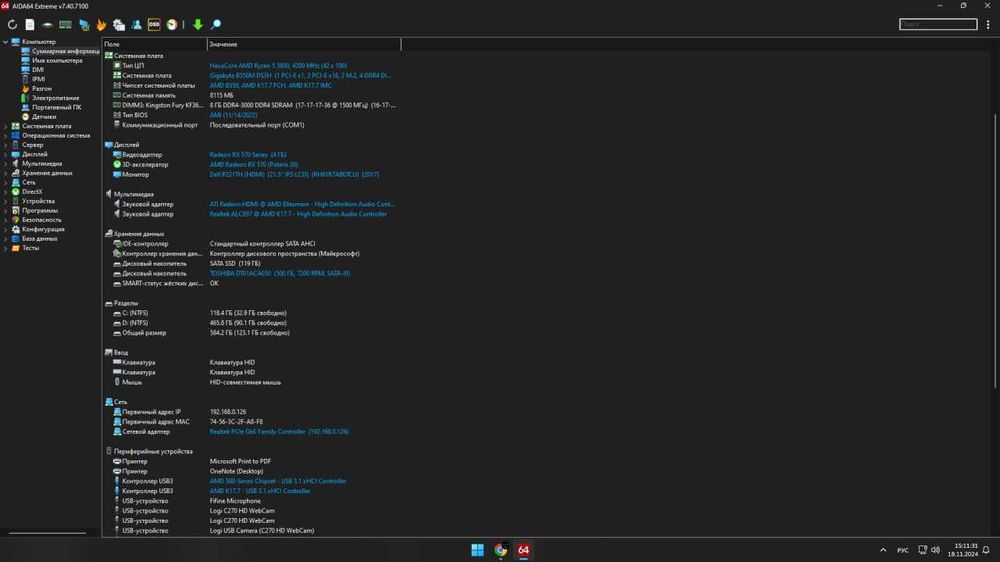
Task: Open monitor diagnostics blue screen icon
Action: point(84,25)
